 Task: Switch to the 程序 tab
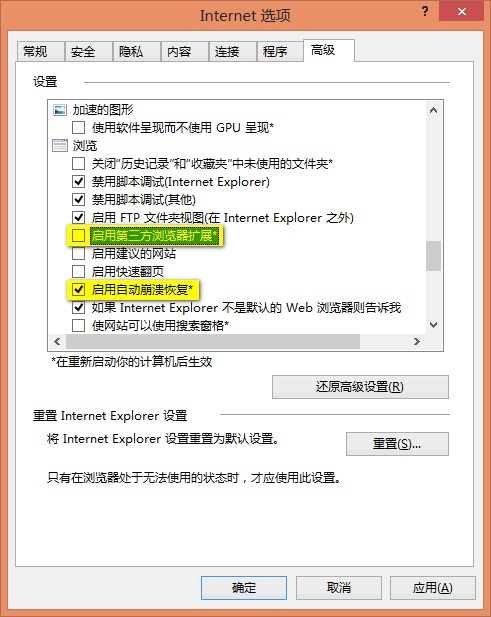coord(280,52)
